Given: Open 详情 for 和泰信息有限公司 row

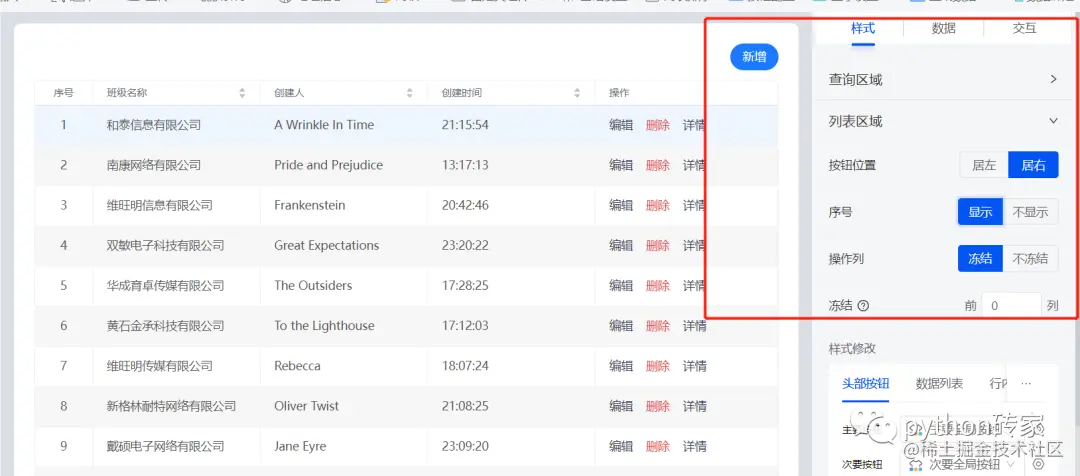Looking at the screenshot, I should 693,125.
